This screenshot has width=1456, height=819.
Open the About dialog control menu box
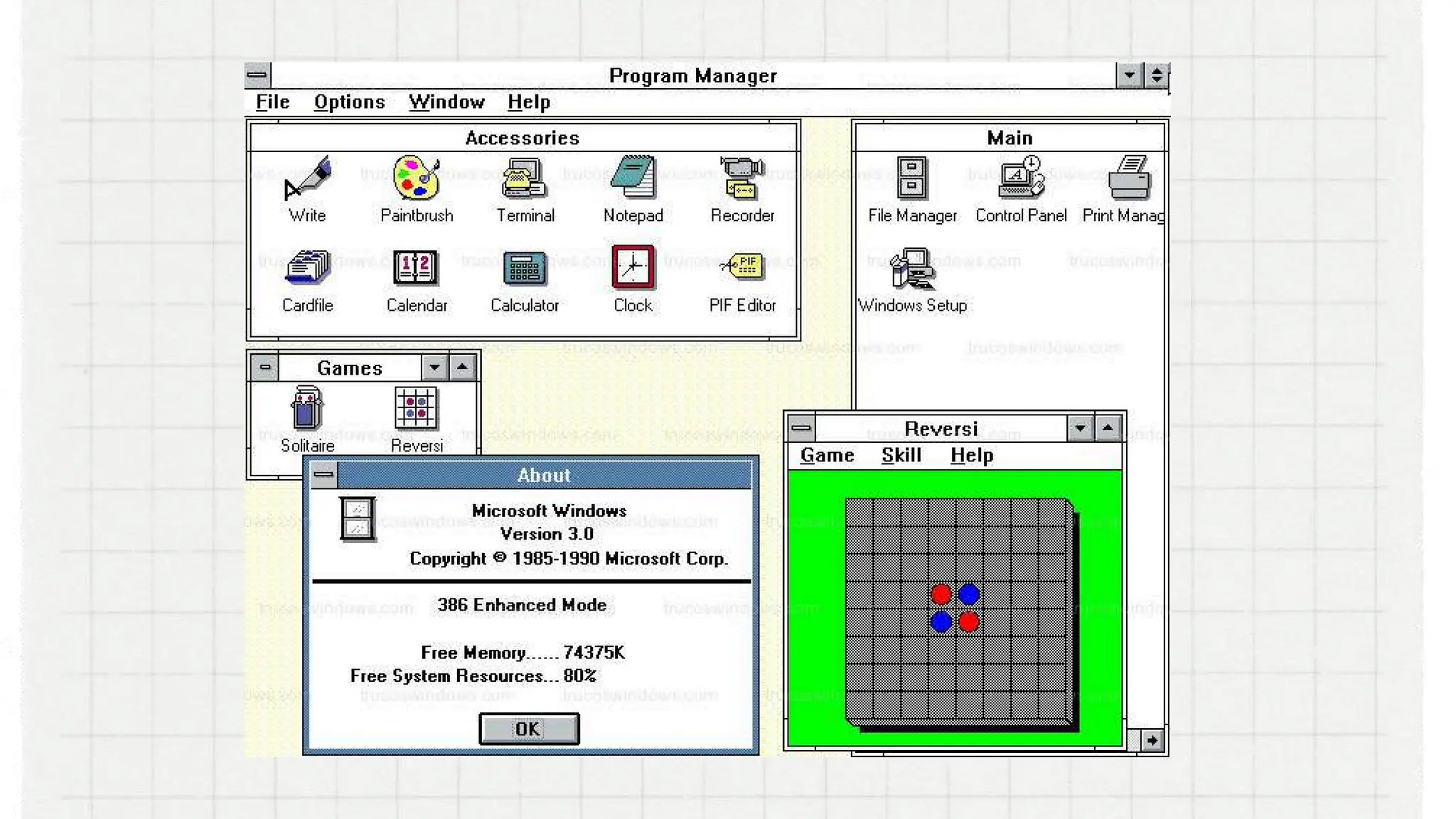coord(323,474)
